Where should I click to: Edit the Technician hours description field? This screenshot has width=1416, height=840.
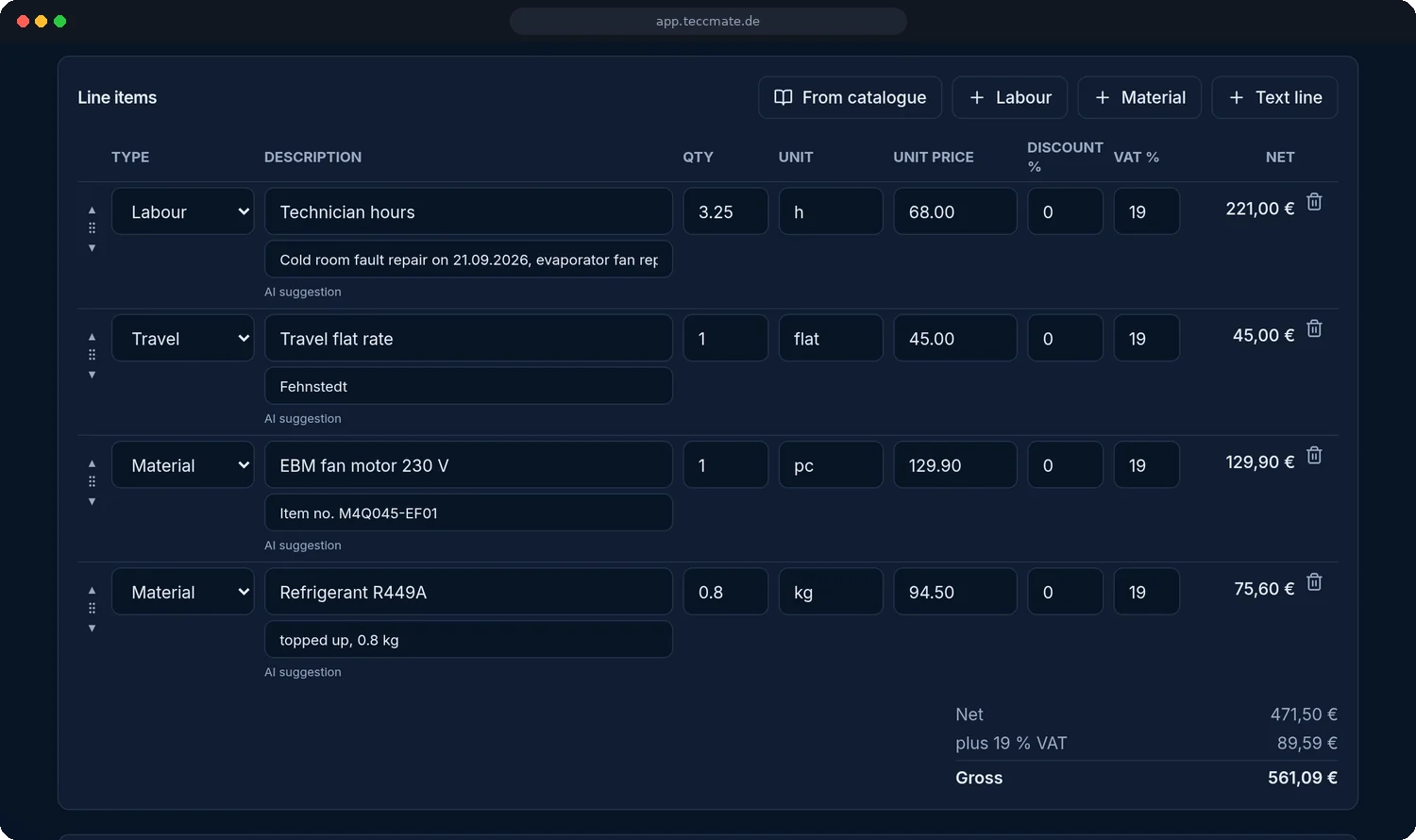pyautogui.click(x=468, y=211)
